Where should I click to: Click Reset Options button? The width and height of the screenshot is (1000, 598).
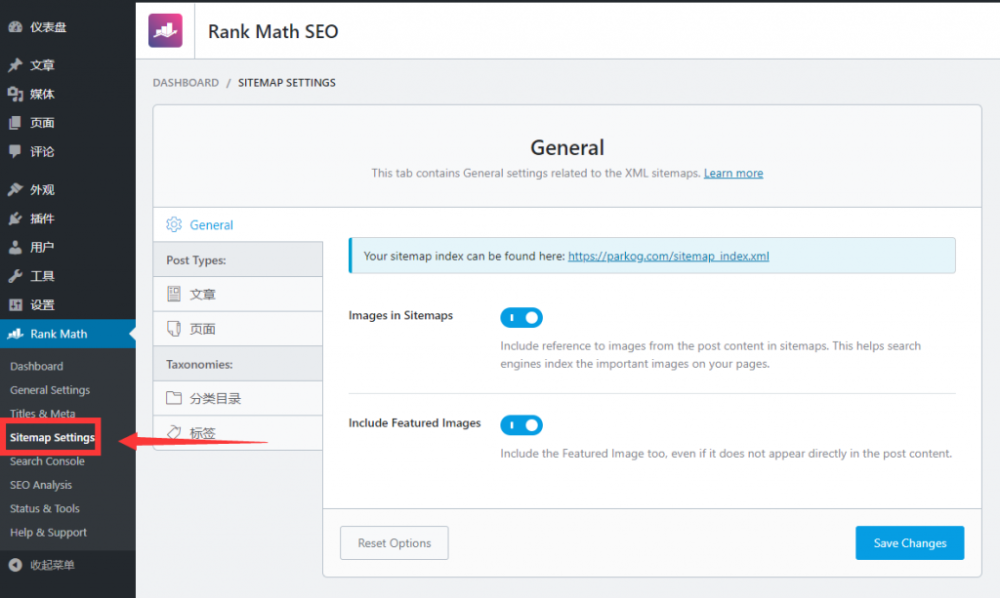tap(394, 543)
